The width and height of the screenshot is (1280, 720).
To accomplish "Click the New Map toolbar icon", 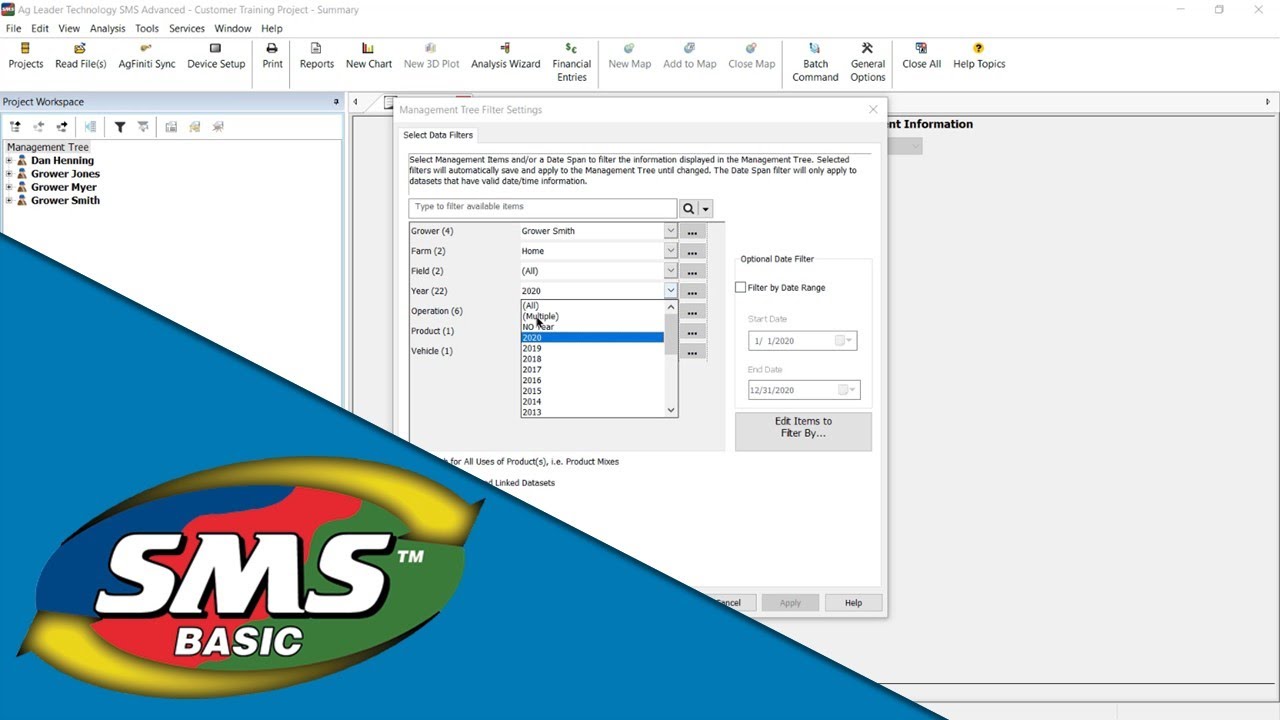I will 629,56.
